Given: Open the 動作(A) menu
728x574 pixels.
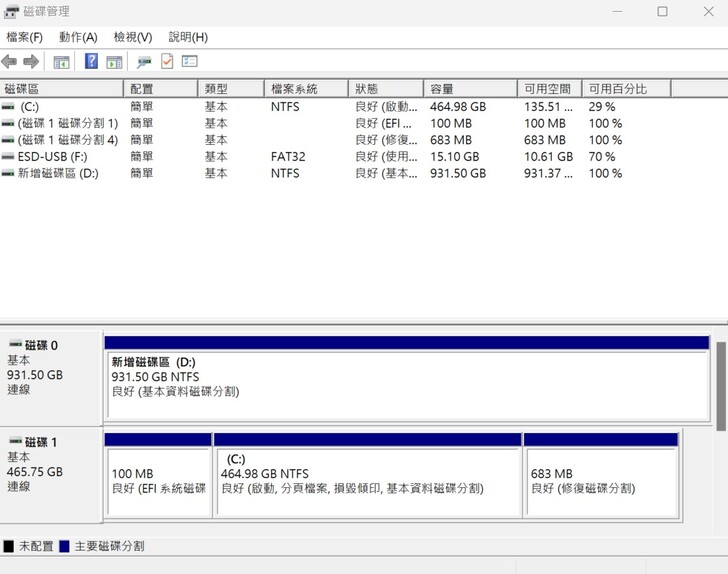Looking at the screenshot, I should (x=78, y=37).
